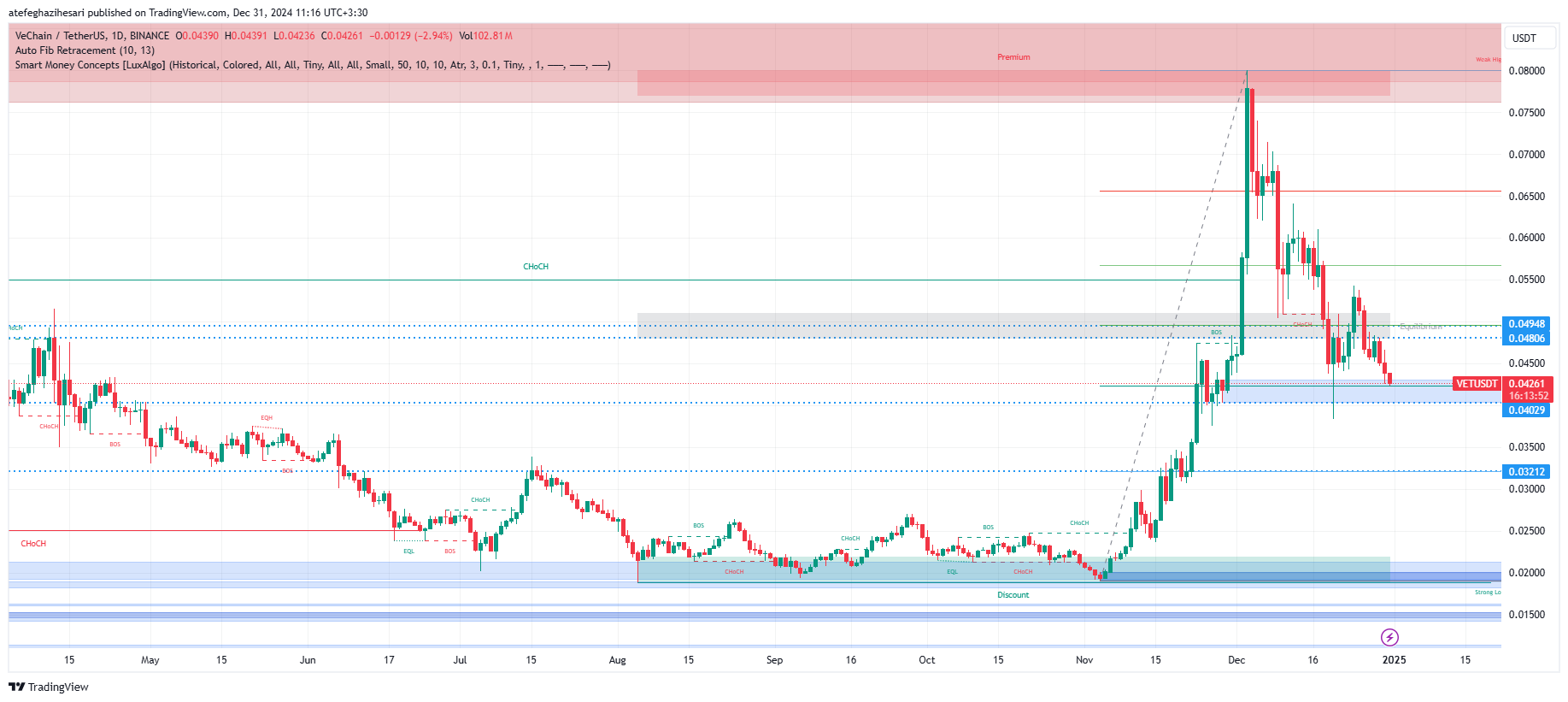Click the 0.03500 price axis value

click(1526, 447)
